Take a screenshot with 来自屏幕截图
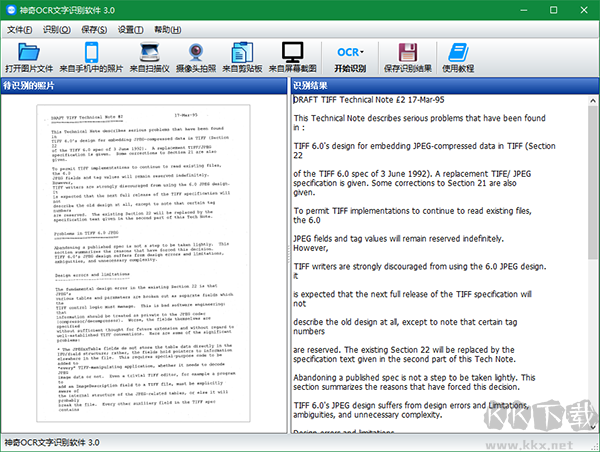 point(293,57)
